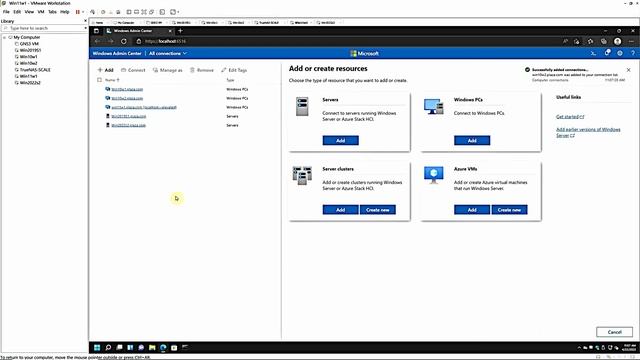This screenshot has width=640, height=360.
Task: Click the VMware snapshot toolbar icon
Action: [103, 12]
